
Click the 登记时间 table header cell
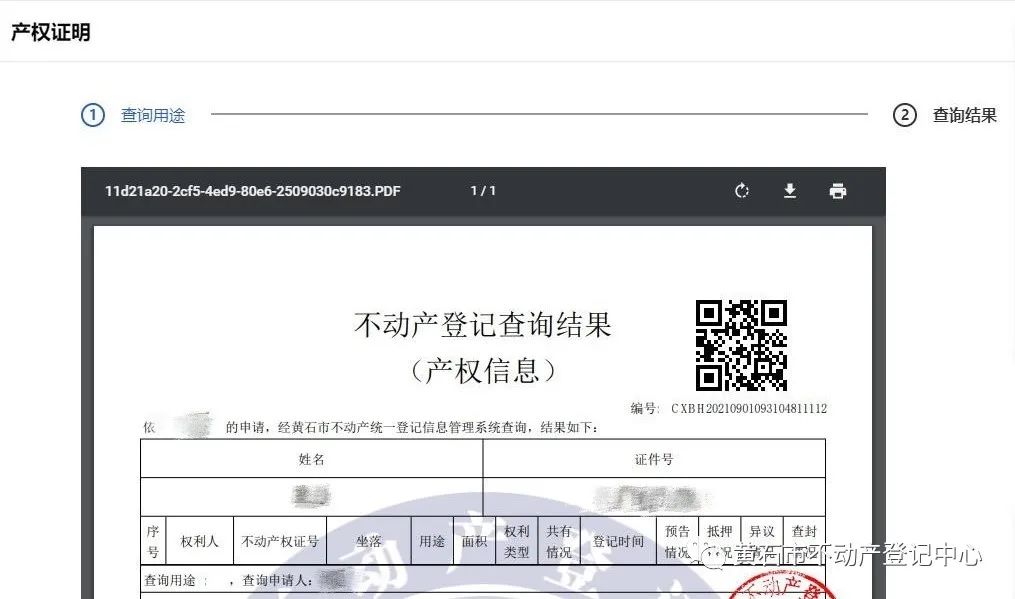618,541
